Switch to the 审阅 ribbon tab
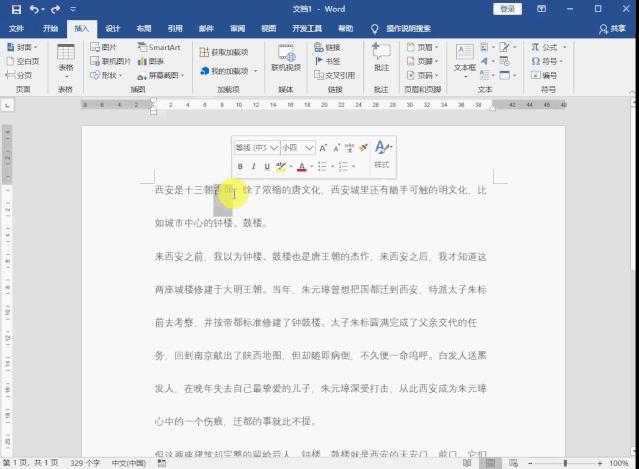 coord(237,28)
